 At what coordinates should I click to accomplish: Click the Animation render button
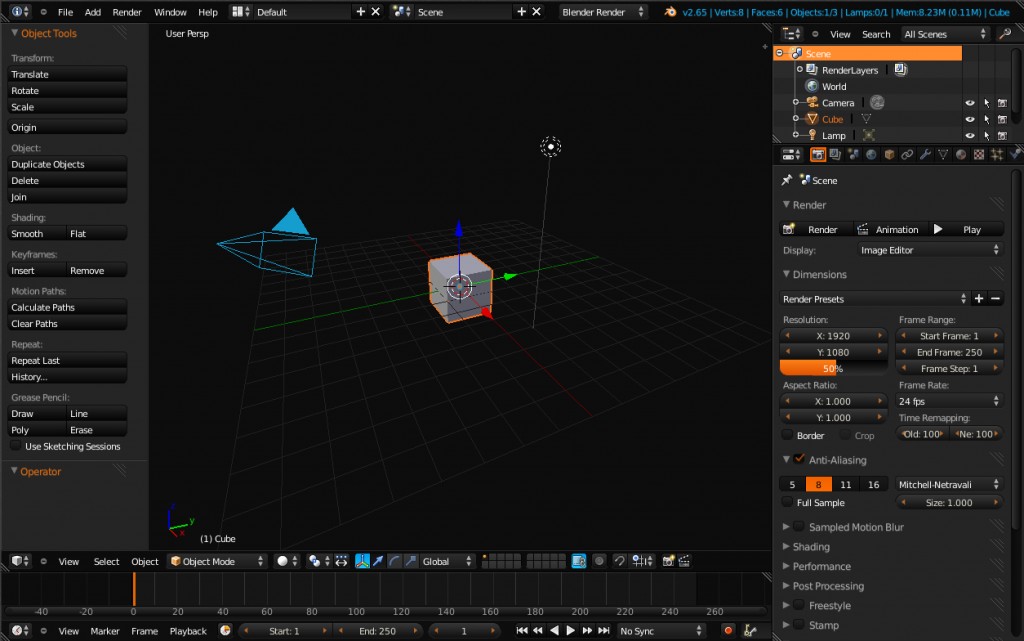point(889,228)
